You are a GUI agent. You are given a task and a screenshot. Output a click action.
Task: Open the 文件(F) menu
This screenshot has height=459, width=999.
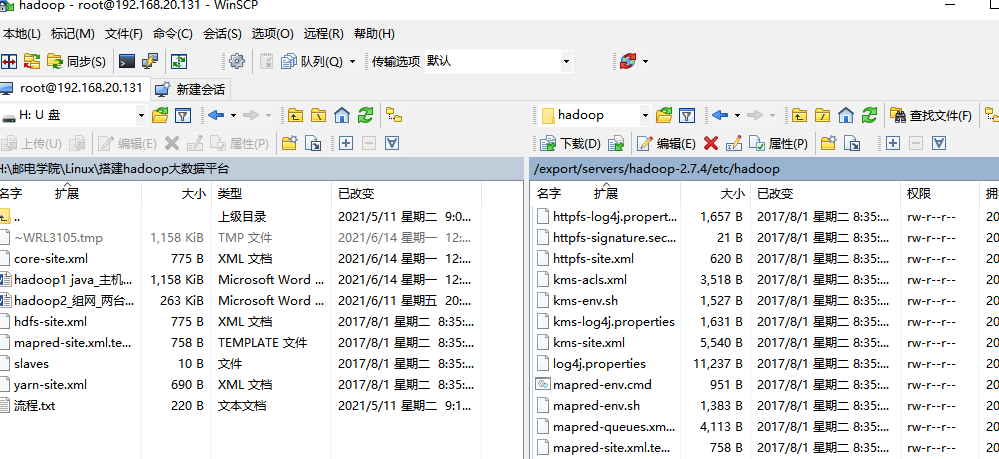(124, 34)
